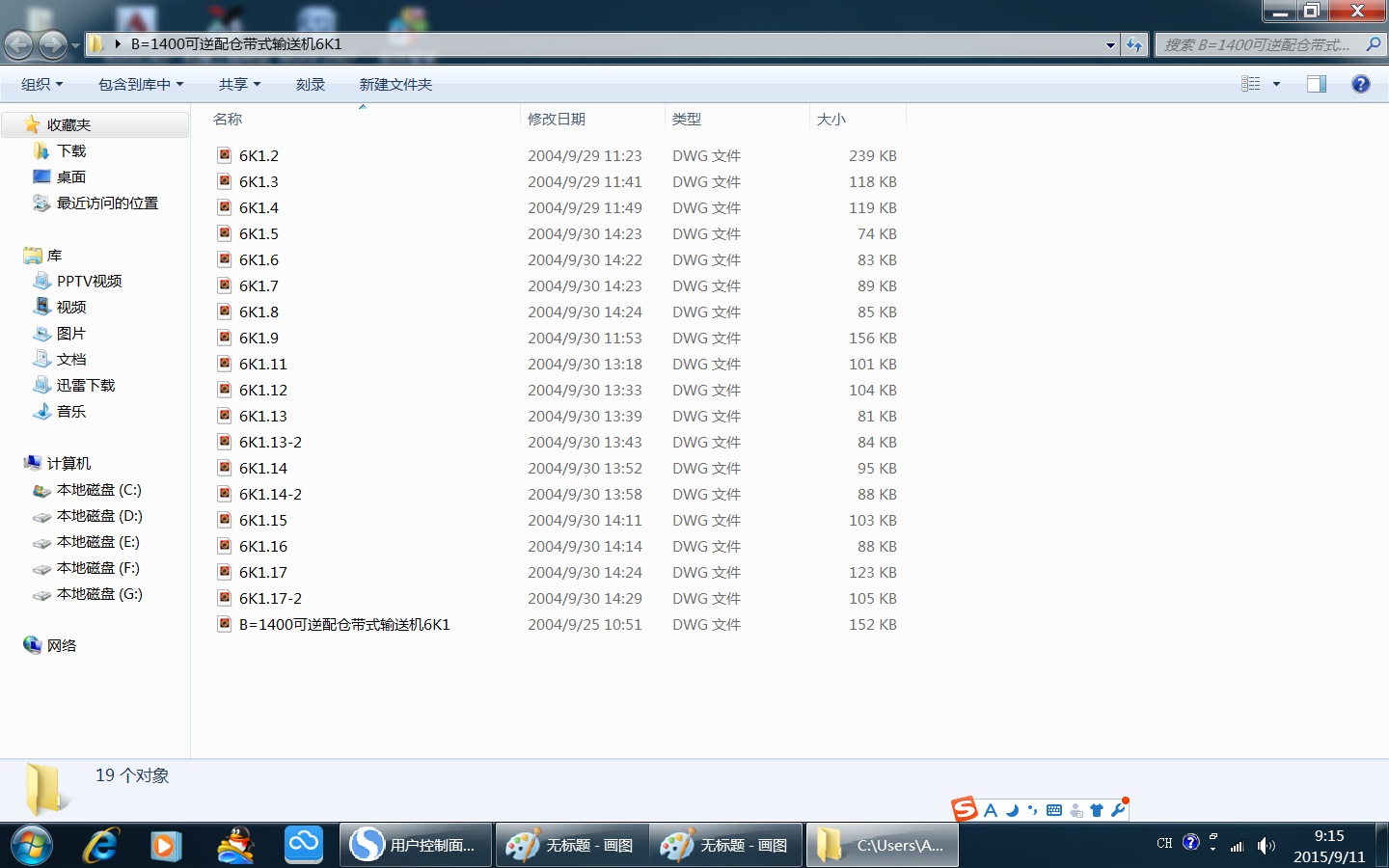Select 网络 in the navigation pane

click(61, 645)
